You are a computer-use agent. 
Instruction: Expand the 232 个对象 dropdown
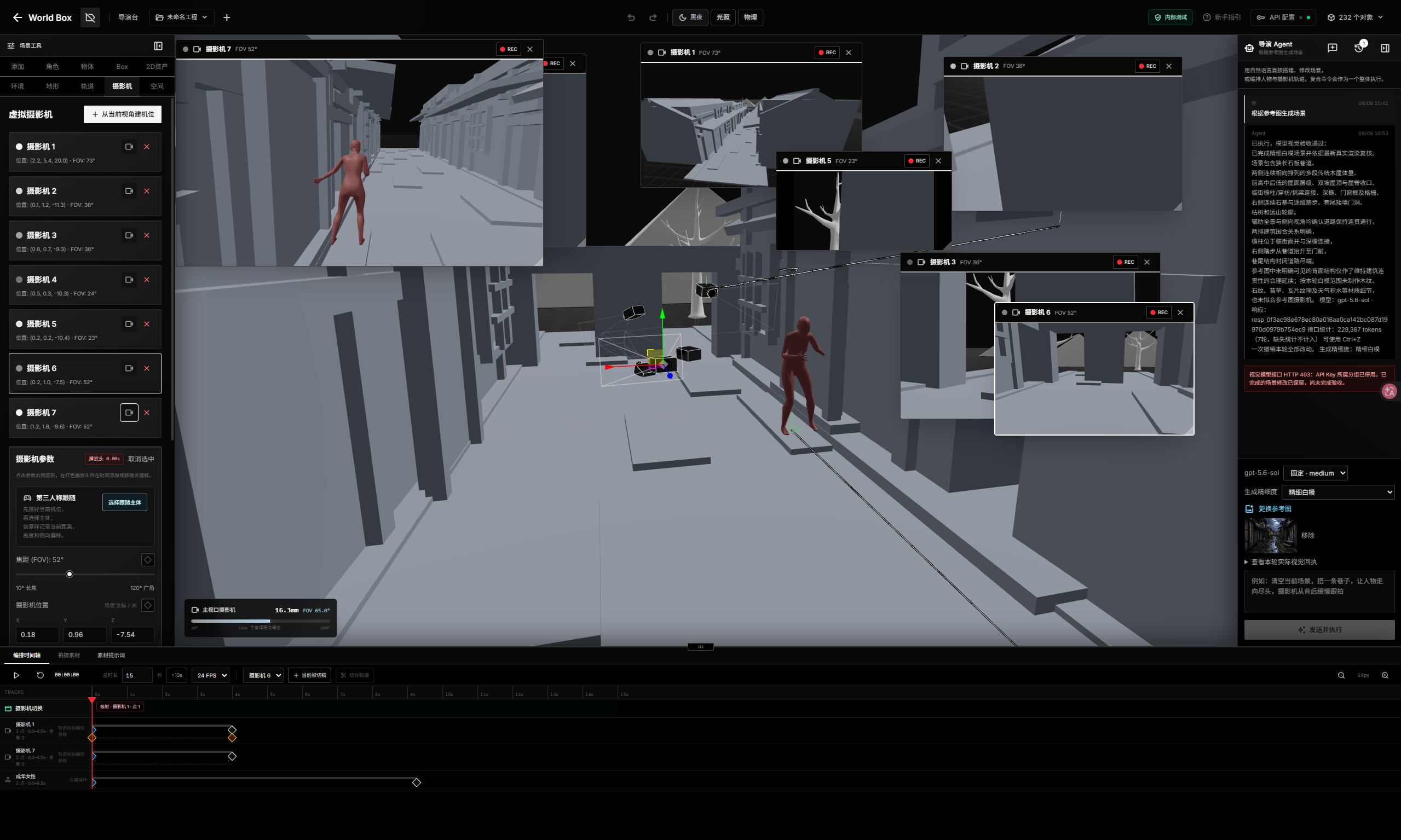(x=1354, y=18)
